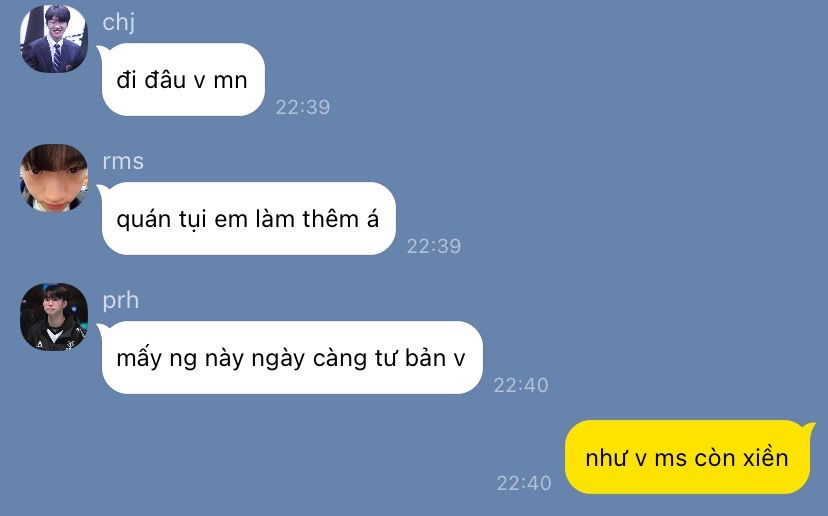Click the 22:40 timestamp beside the yellow bubble
Viewport: 828px width, 516px height.
pyautogui.click(x=524, y=483)
